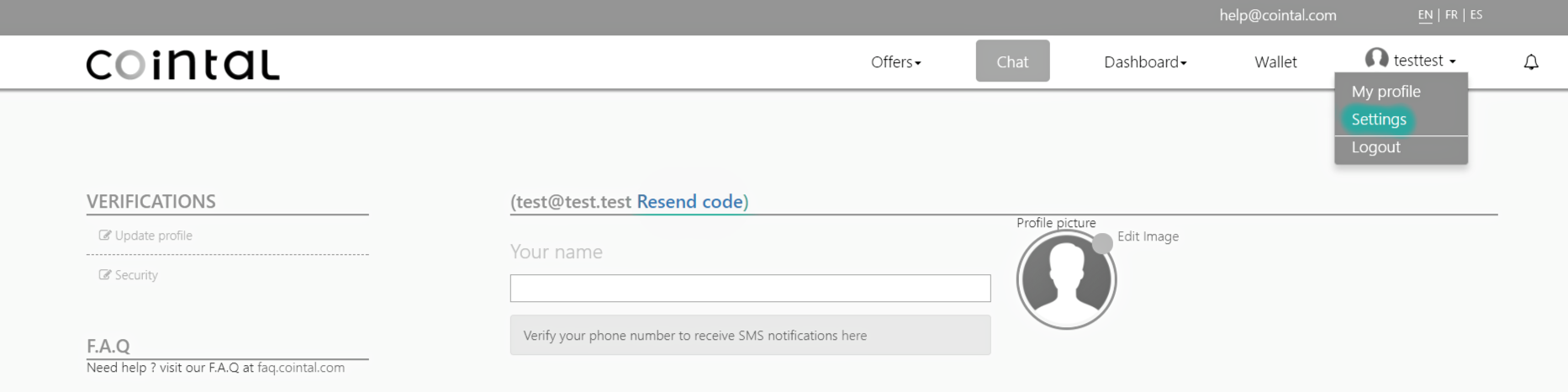Click the help@cointal.com email link

[x=1278, y=15]
